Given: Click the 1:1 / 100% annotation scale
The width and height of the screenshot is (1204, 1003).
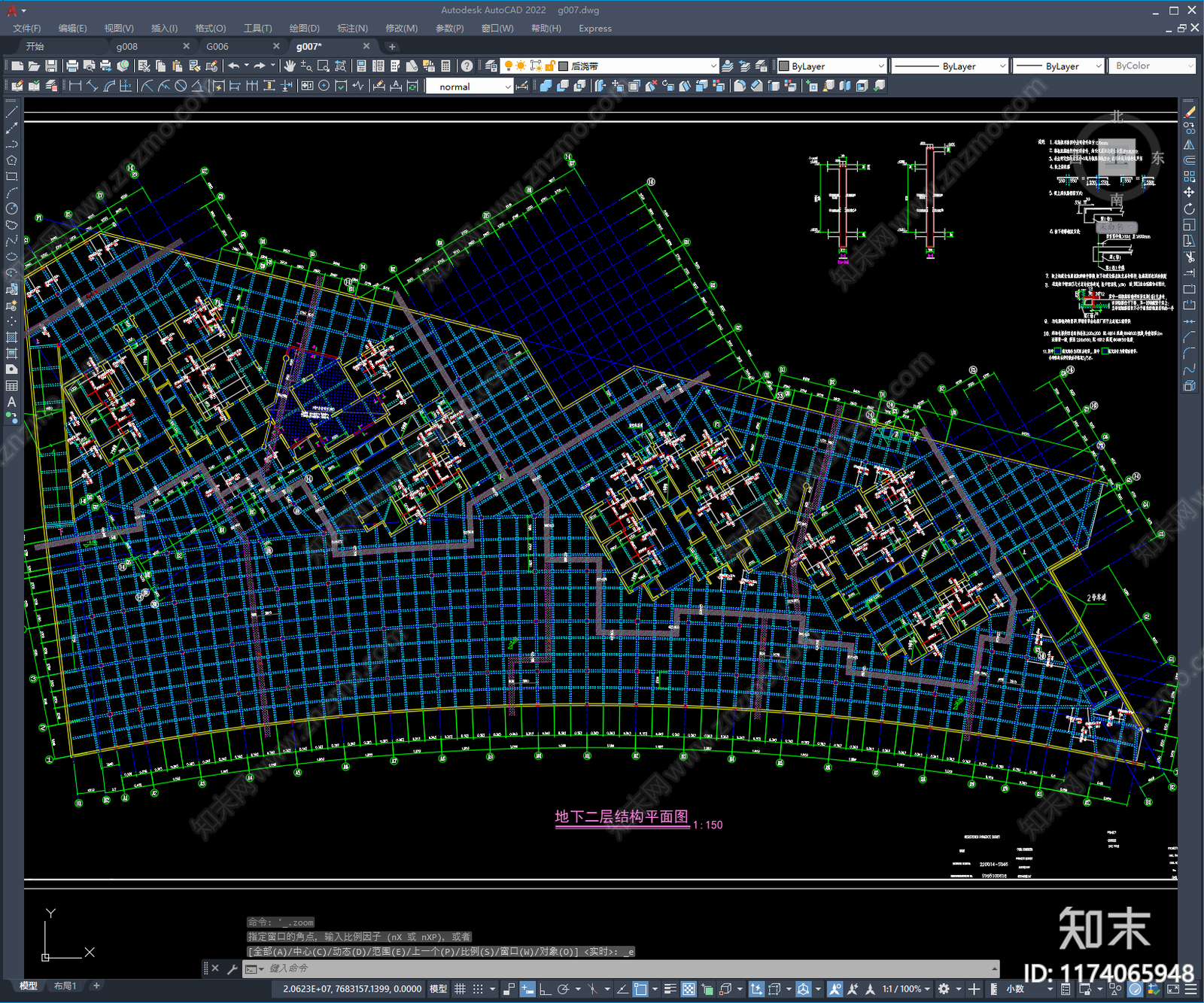Looking at the screenshot, I should pos(901,989).
